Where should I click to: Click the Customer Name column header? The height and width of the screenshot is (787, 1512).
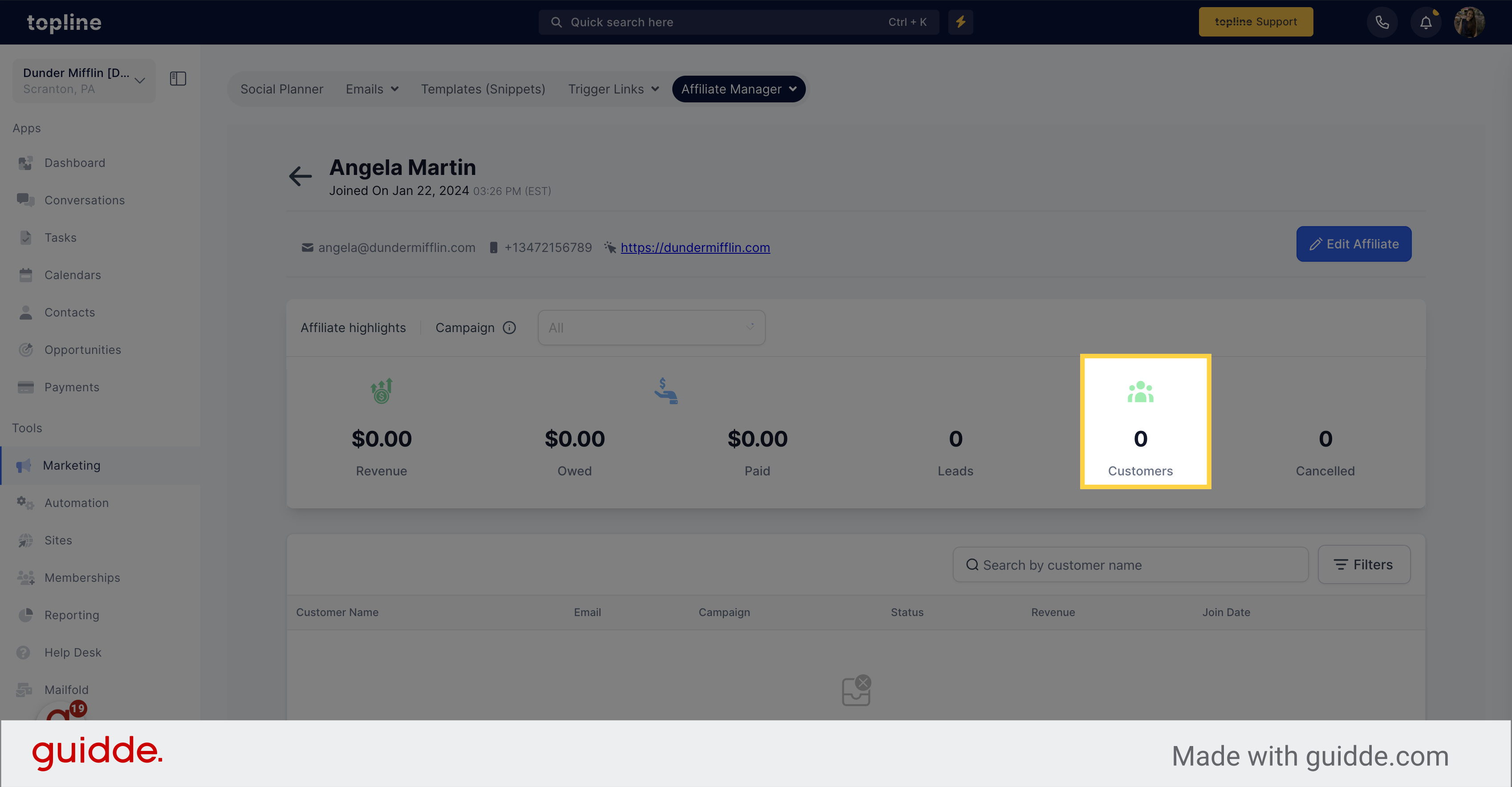(337, 612)
